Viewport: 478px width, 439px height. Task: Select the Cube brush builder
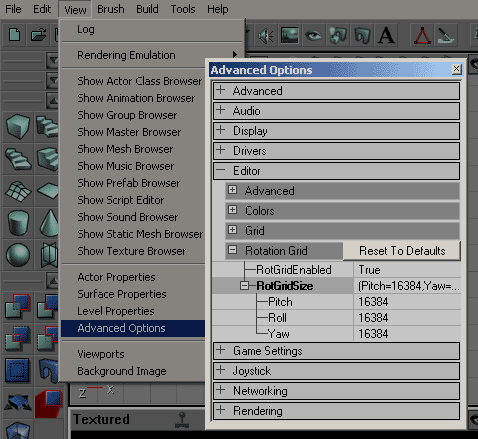tap(18, 127)
